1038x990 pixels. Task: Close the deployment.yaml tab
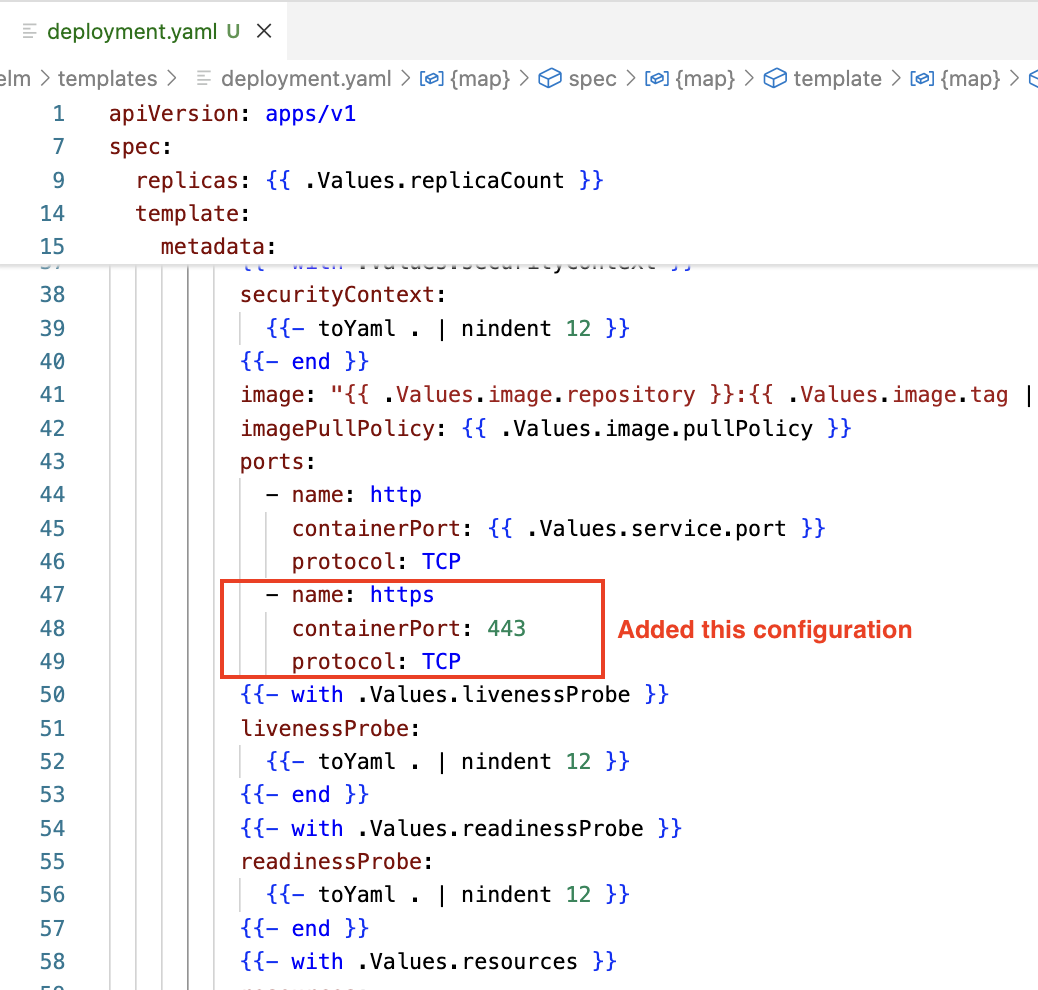click(x=264, y=31)
